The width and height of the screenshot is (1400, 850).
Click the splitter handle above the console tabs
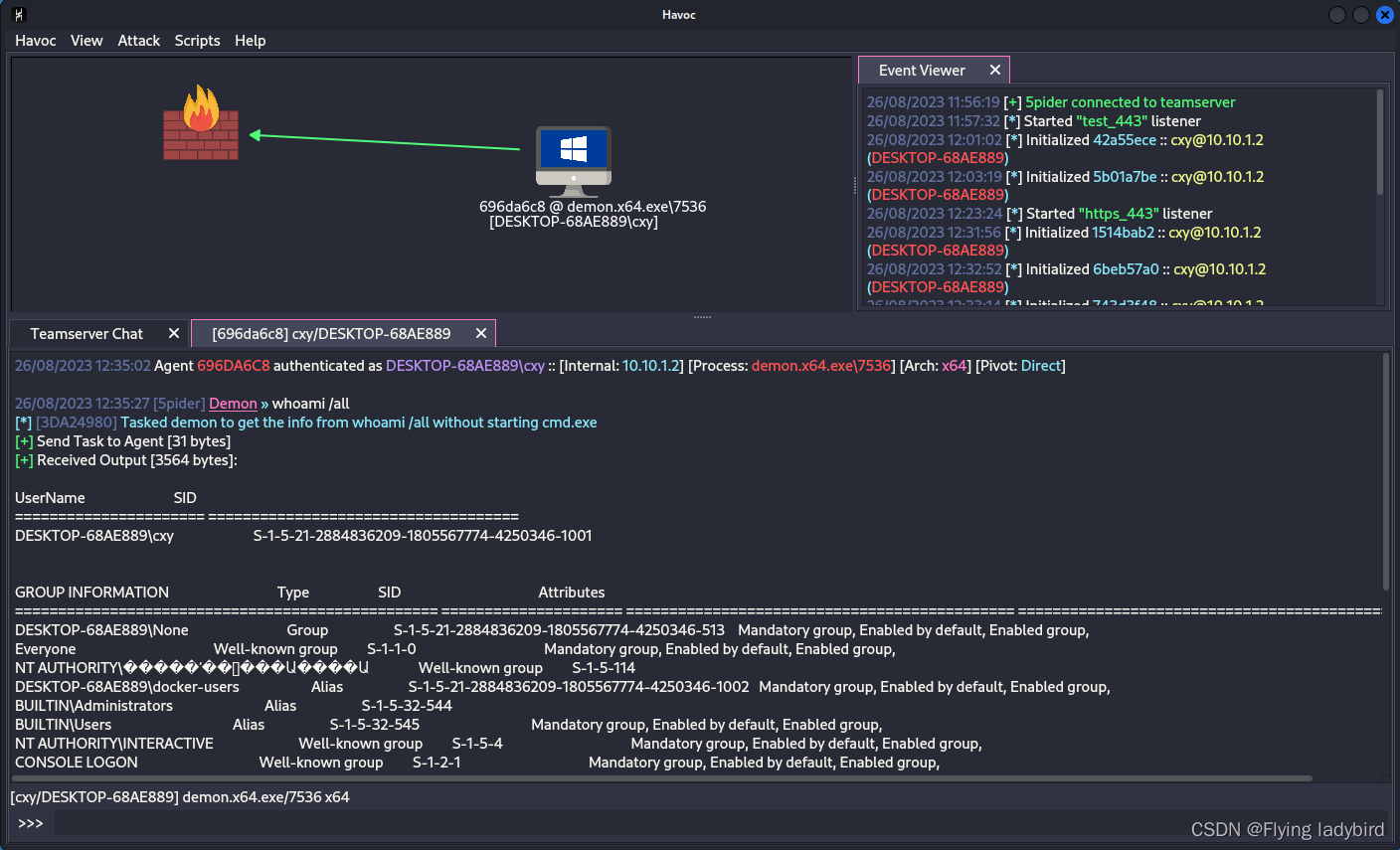702,317
